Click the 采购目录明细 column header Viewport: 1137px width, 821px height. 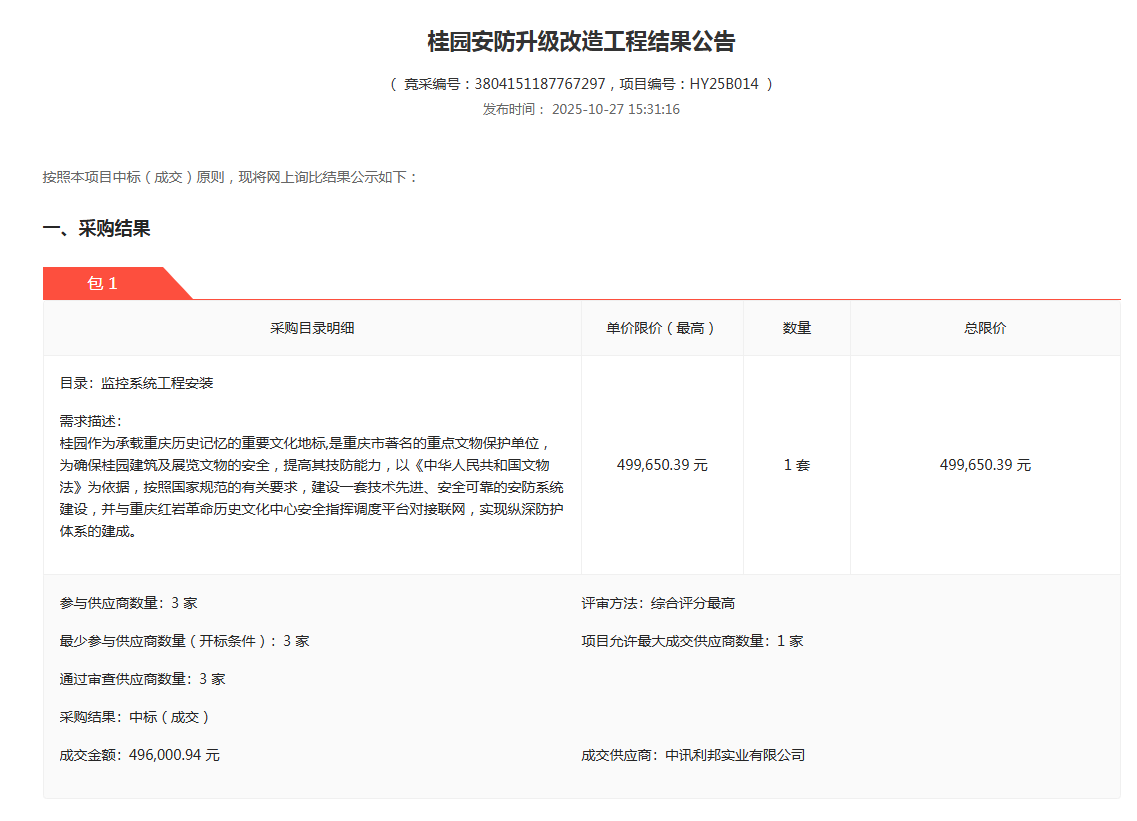tap(312, 328)
